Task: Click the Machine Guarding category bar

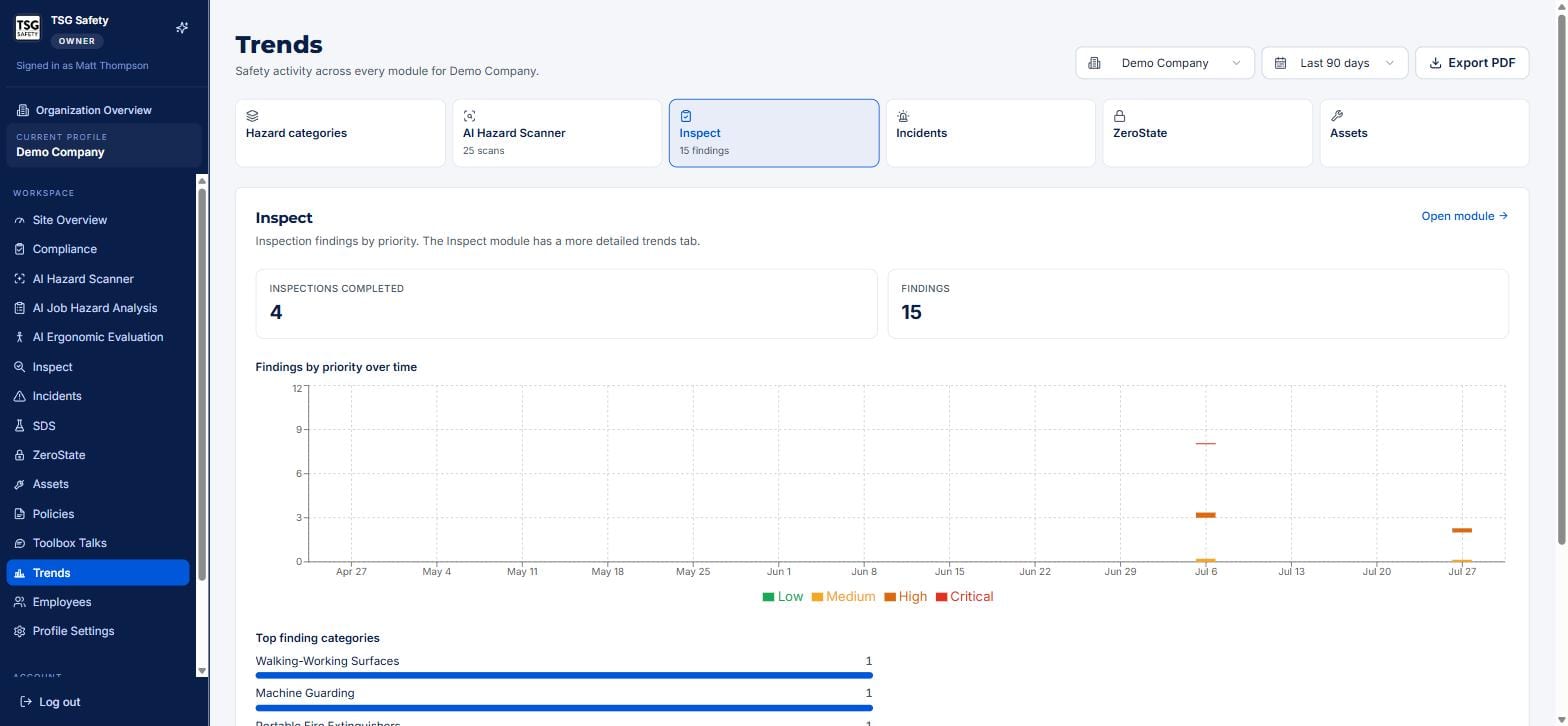Action: [564, 708]
